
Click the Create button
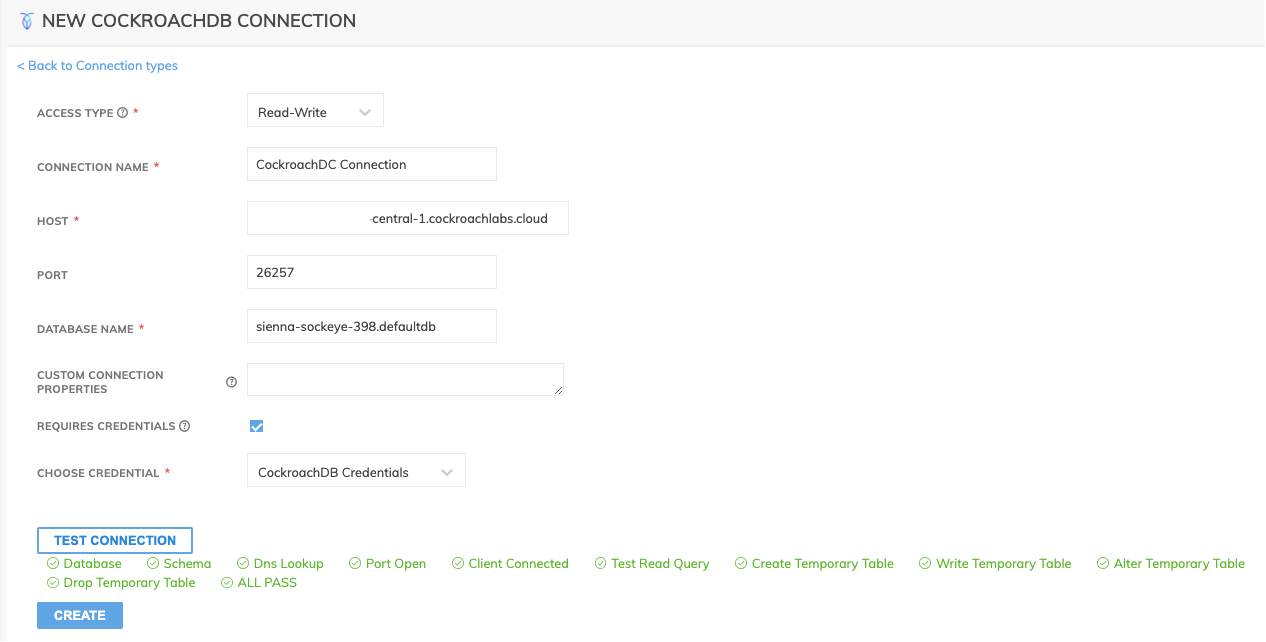click(80, 615)
